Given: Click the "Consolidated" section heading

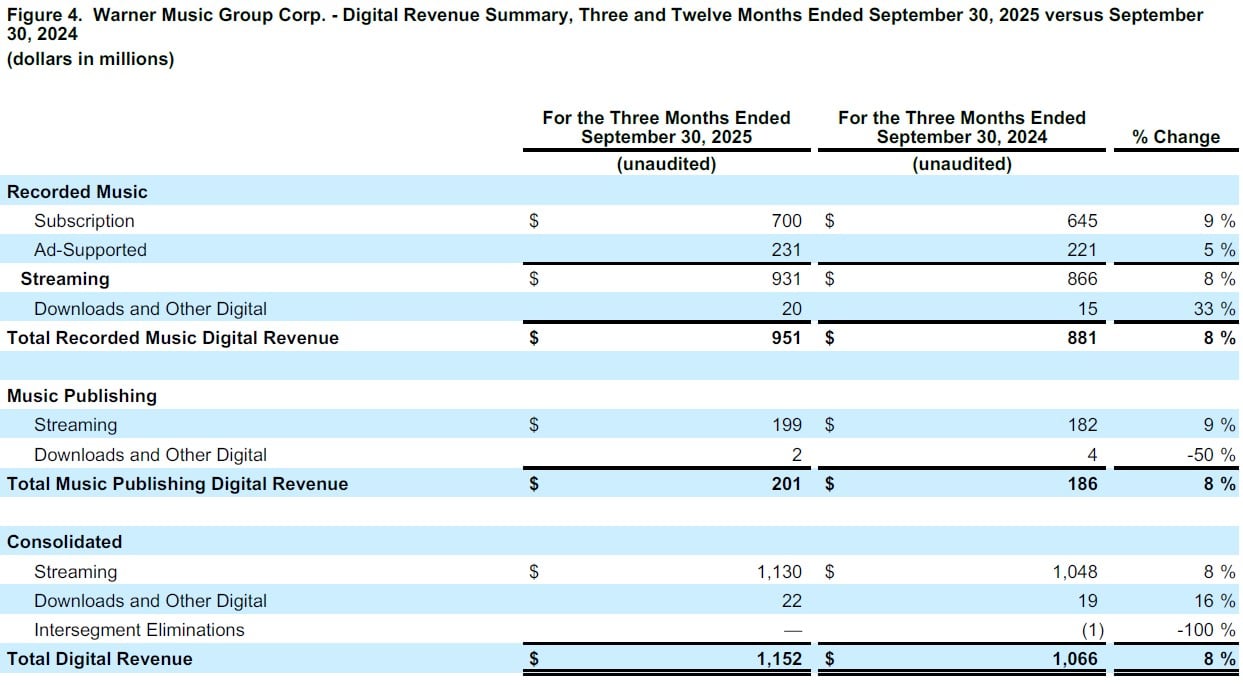Looking at the screenshot, I should [64, 542].
